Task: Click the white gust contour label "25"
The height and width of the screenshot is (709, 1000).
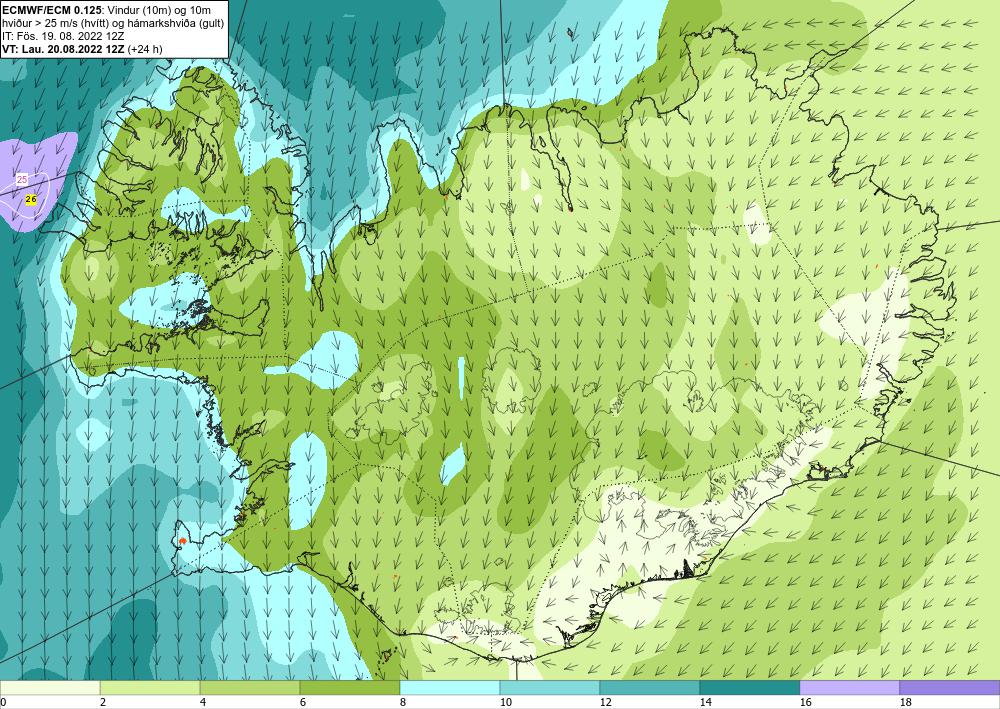Action: 22,180
